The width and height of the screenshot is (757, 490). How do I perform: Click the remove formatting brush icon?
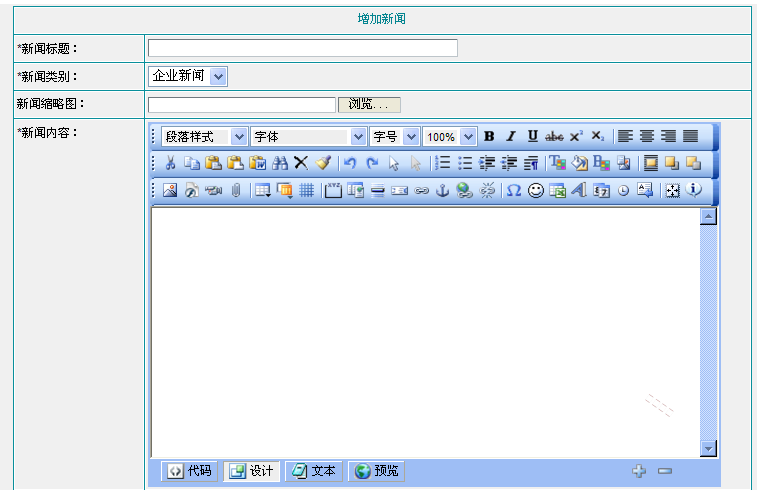[x=323, y=163]
